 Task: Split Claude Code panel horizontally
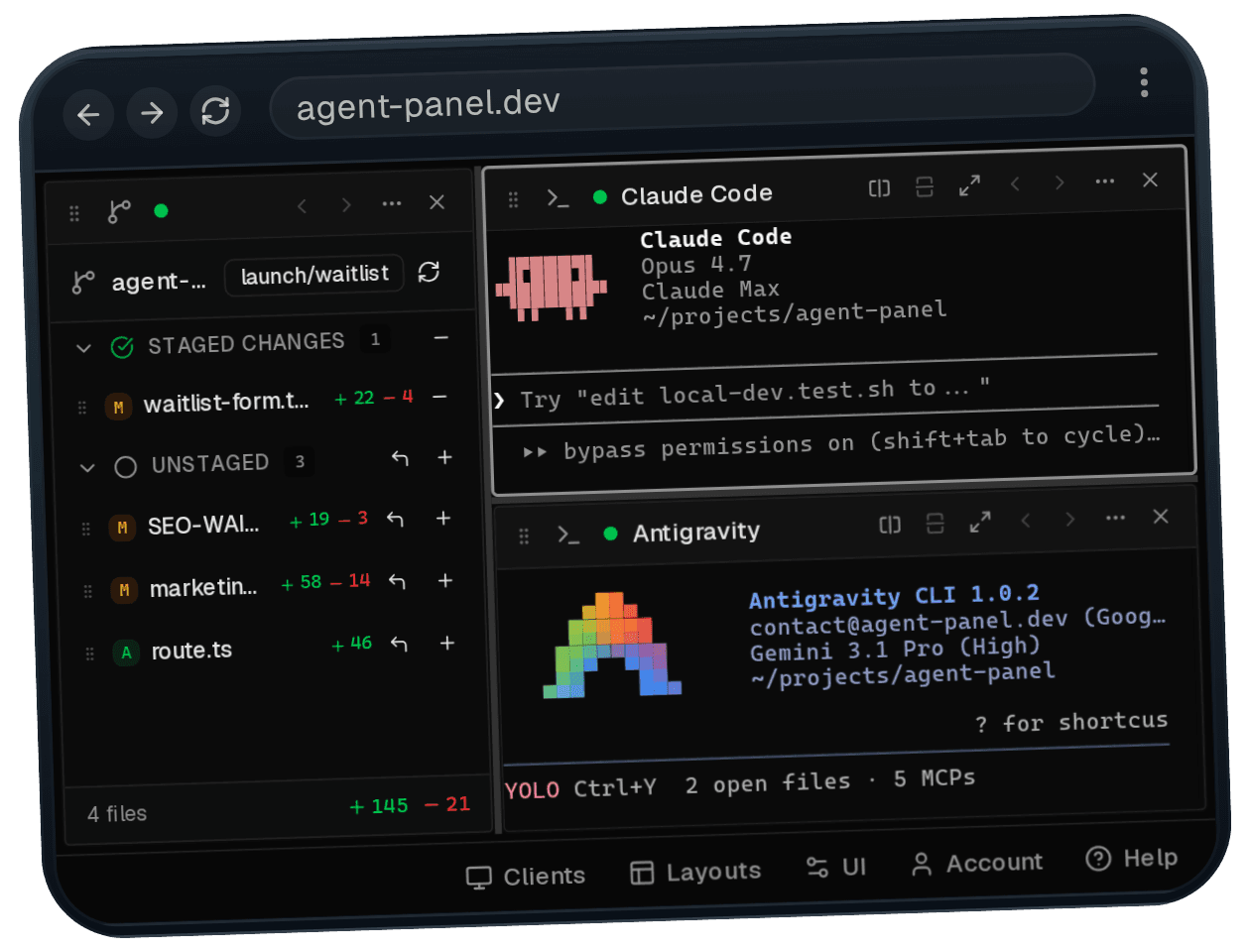pos(879,188)
